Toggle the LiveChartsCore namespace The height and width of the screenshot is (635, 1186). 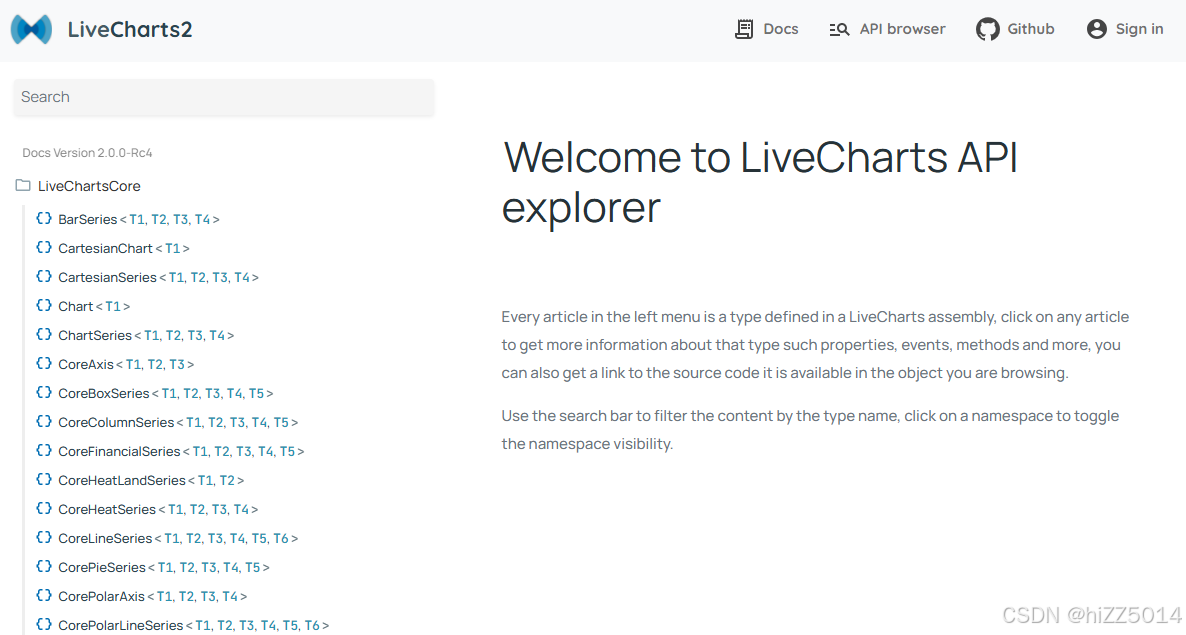[89, 186]
